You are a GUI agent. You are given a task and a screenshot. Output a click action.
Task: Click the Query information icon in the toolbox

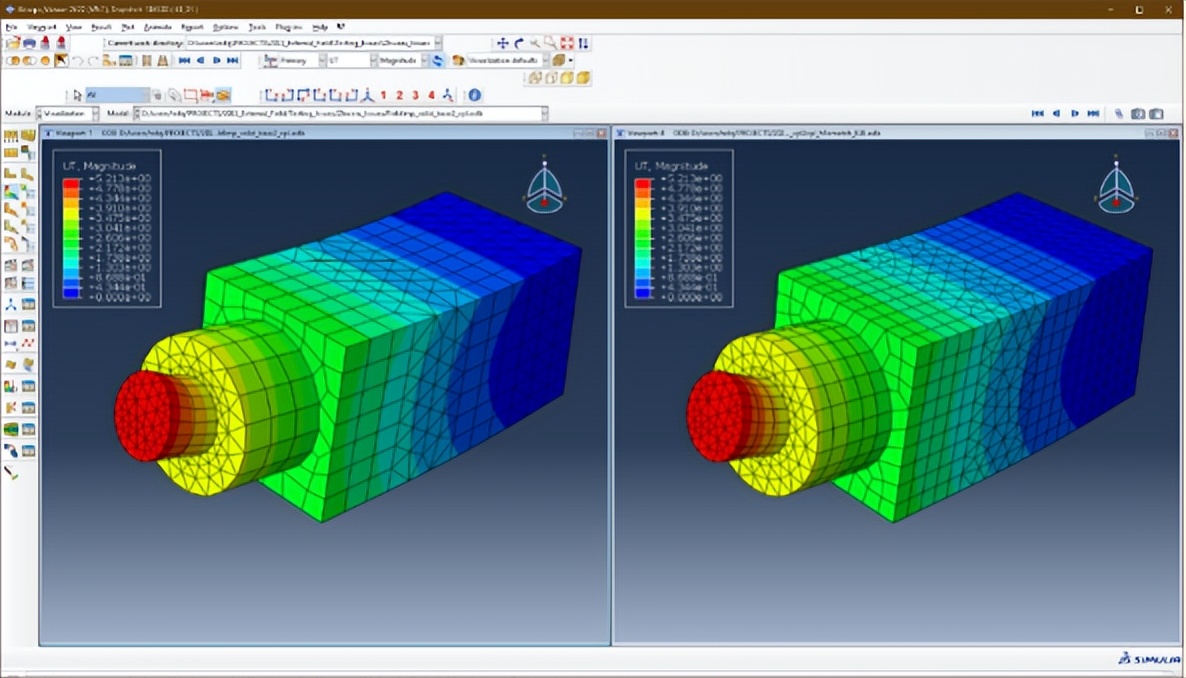[13, 472]
